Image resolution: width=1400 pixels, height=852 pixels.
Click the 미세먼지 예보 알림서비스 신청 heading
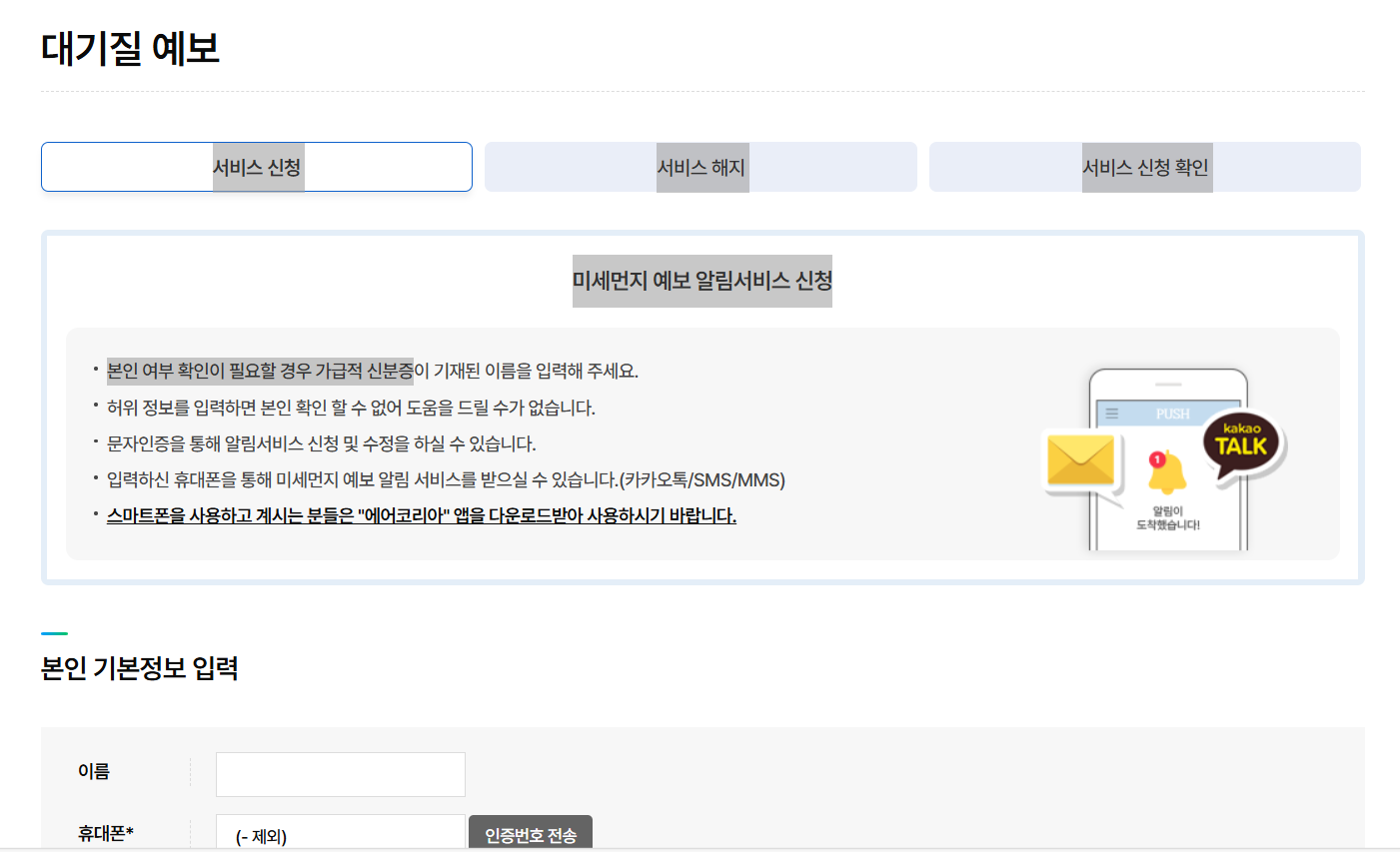pyautogui.click(x=701, y=282)
